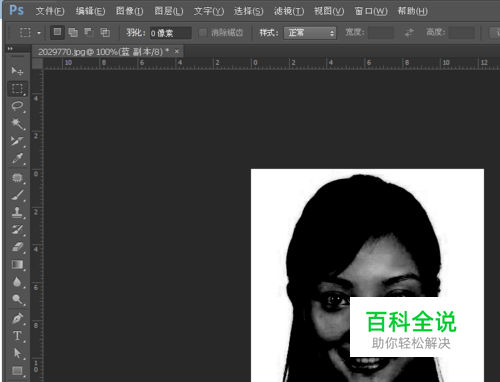500x382 pixels.
Task: Click the ruler origin corner box
Action: coord(37,63)
